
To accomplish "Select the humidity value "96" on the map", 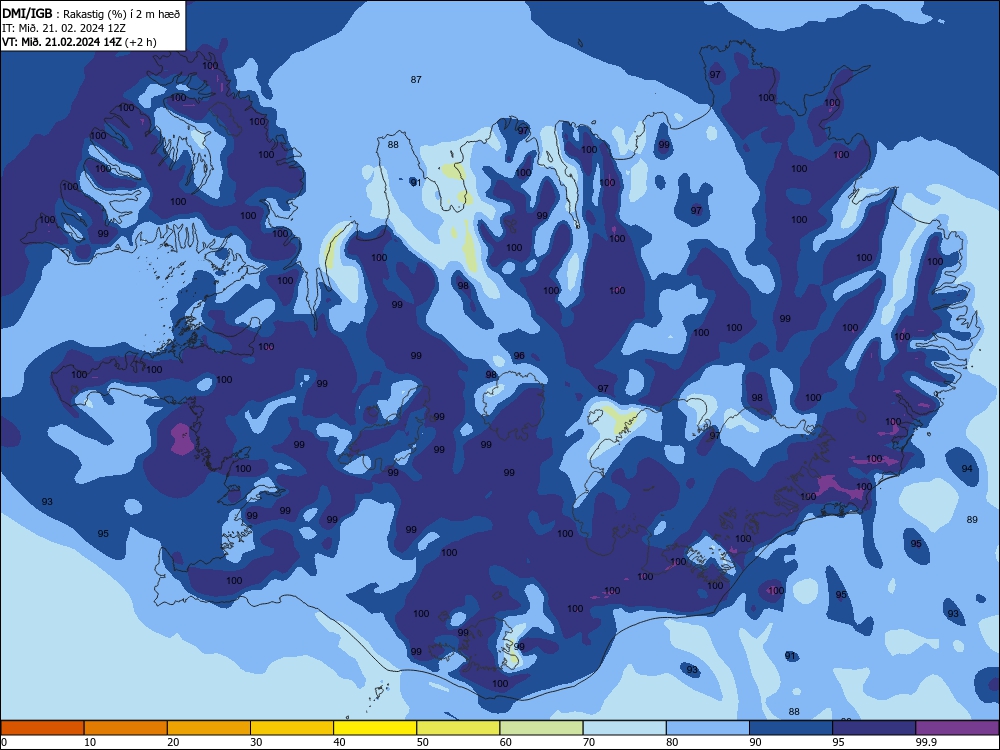I will 519,356.
